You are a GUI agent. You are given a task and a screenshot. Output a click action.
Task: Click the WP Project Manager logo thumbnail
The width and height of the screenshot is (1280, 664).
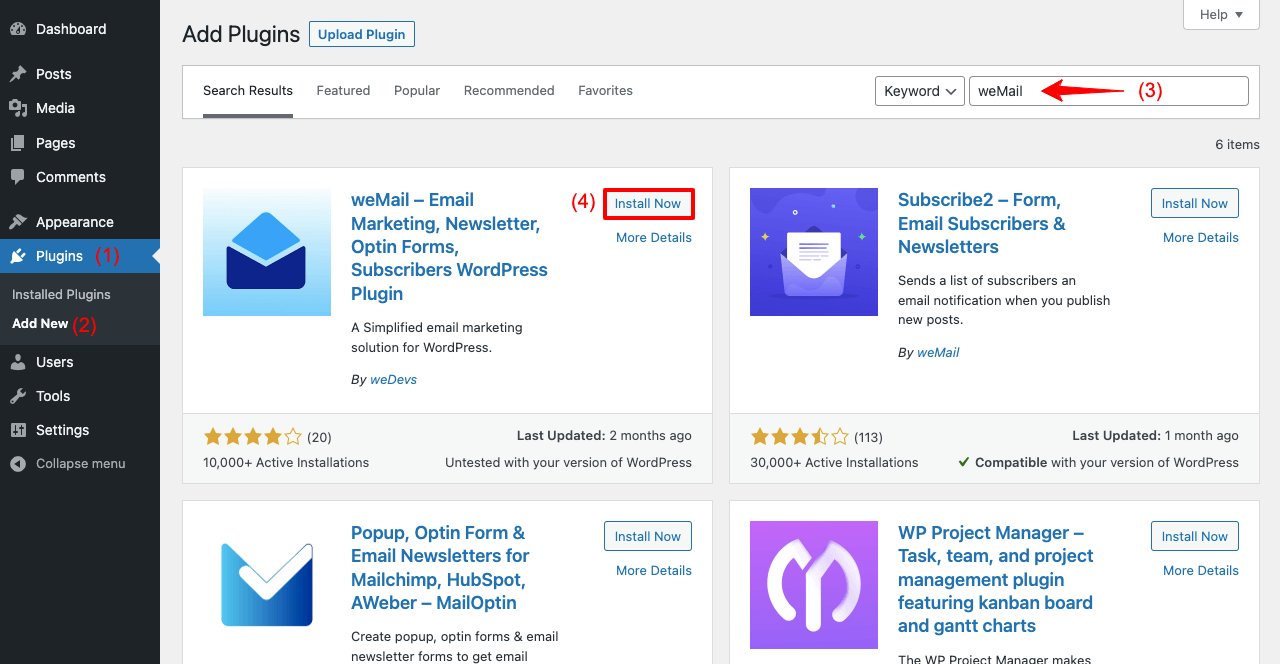pyautogui.click(x=814, y=585)
